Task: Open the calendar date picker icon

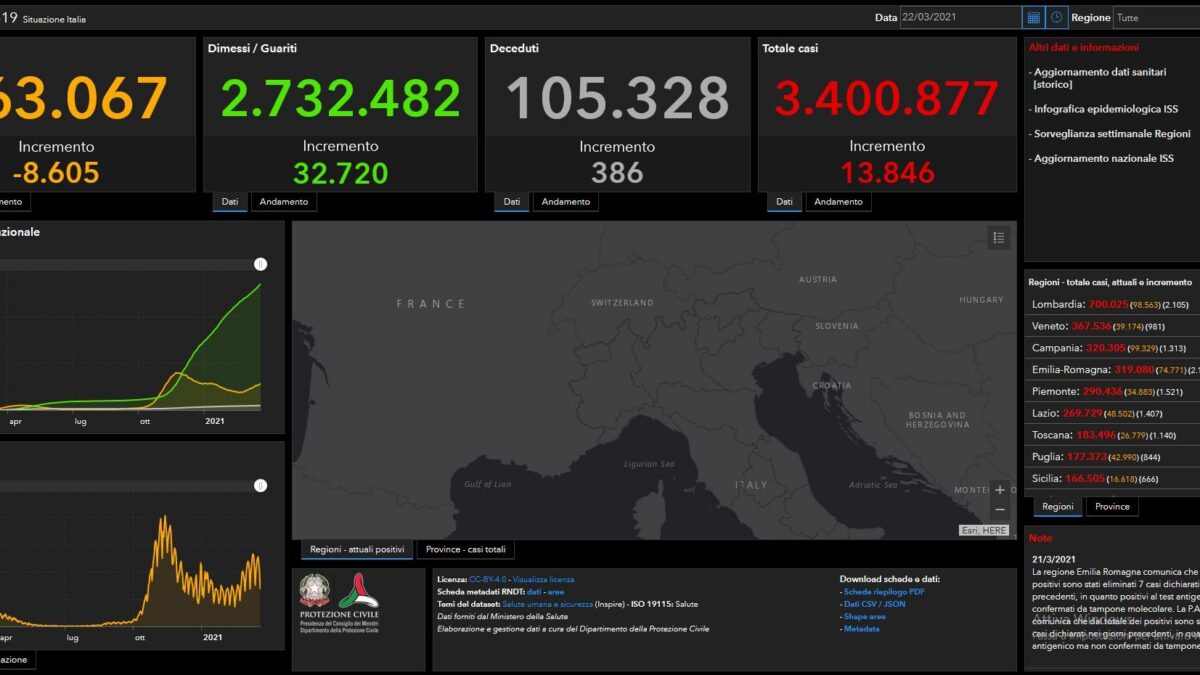Action: pyautogui.click(x=1033, y=17)
